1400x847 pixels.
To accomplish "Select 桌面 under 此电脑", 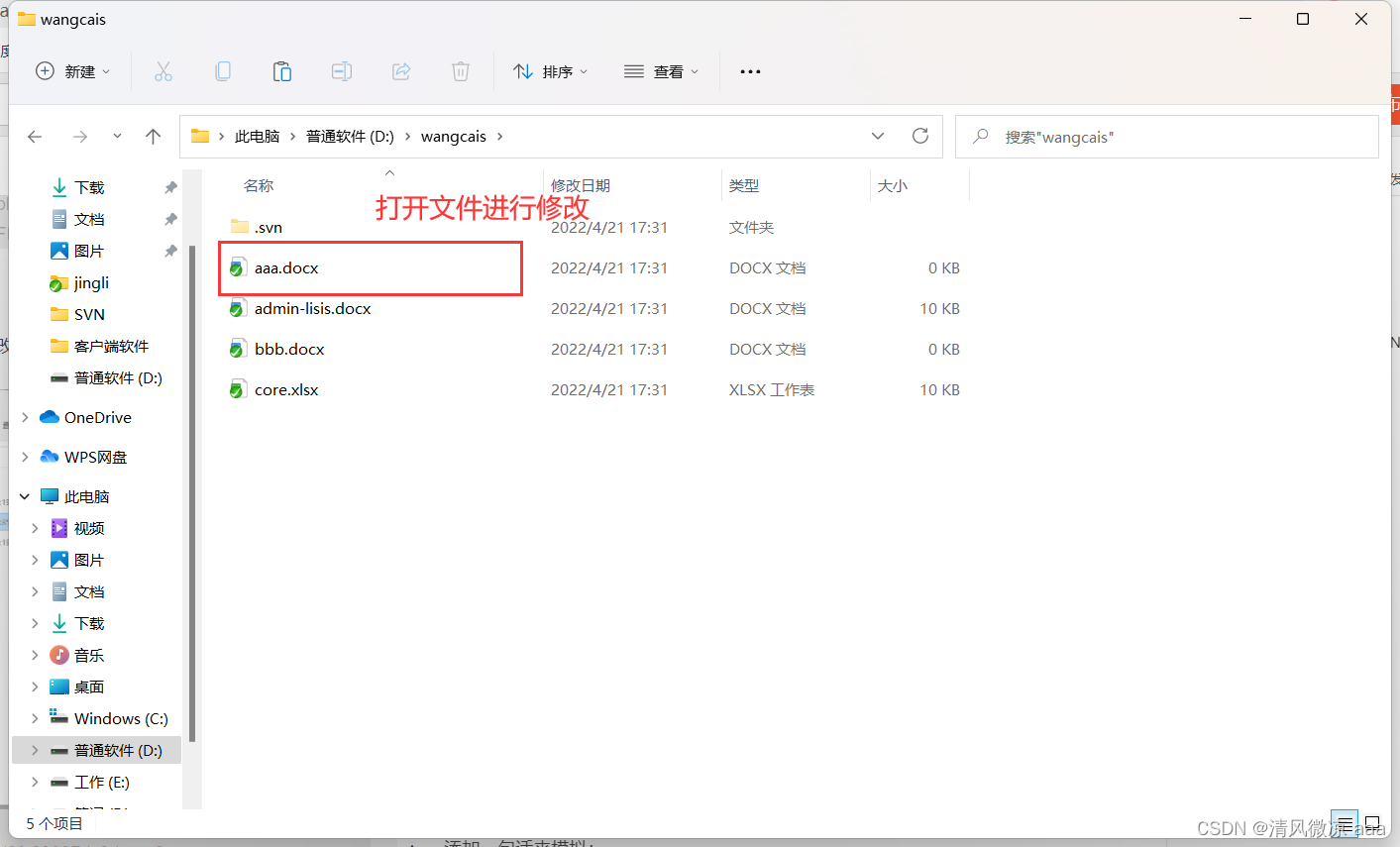I will [x=89, y=687].
